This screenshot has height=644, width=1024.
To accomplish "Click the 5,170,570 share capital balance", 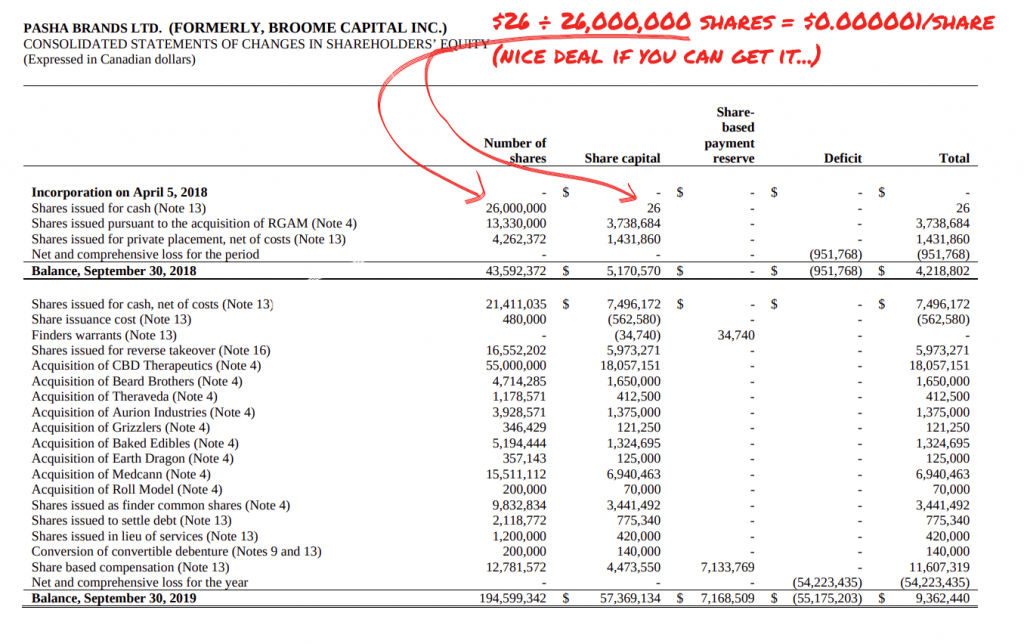I will pyautogui.click(x=633, y=270).
